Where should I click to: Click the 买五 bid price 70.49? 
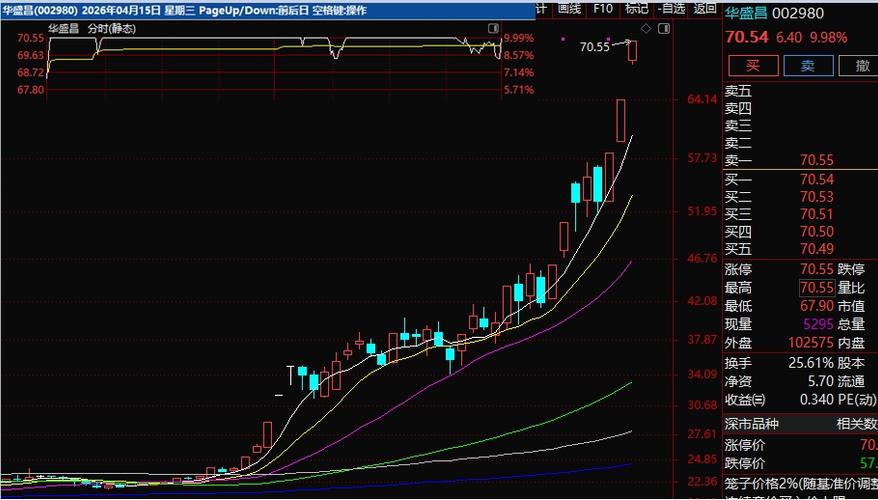click(x=816, y=249)
